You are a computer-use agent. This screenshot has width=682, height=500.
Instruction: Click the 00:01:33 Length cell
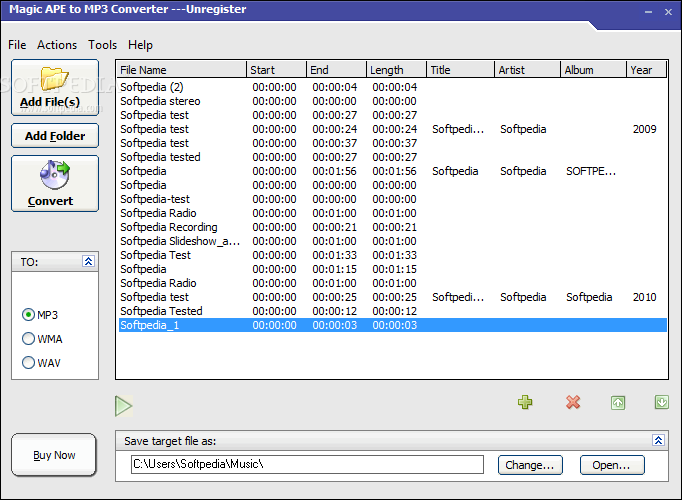[394, 255]
